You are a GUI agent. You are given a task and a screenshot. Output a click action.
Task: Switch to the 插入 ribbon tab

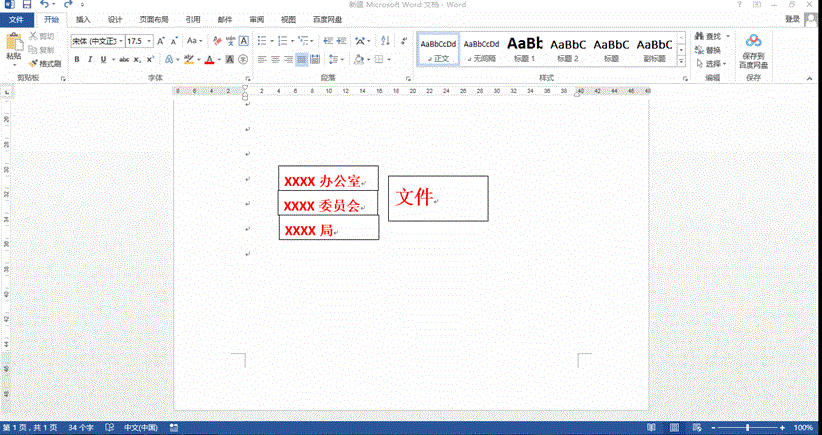tap(83, 19)
